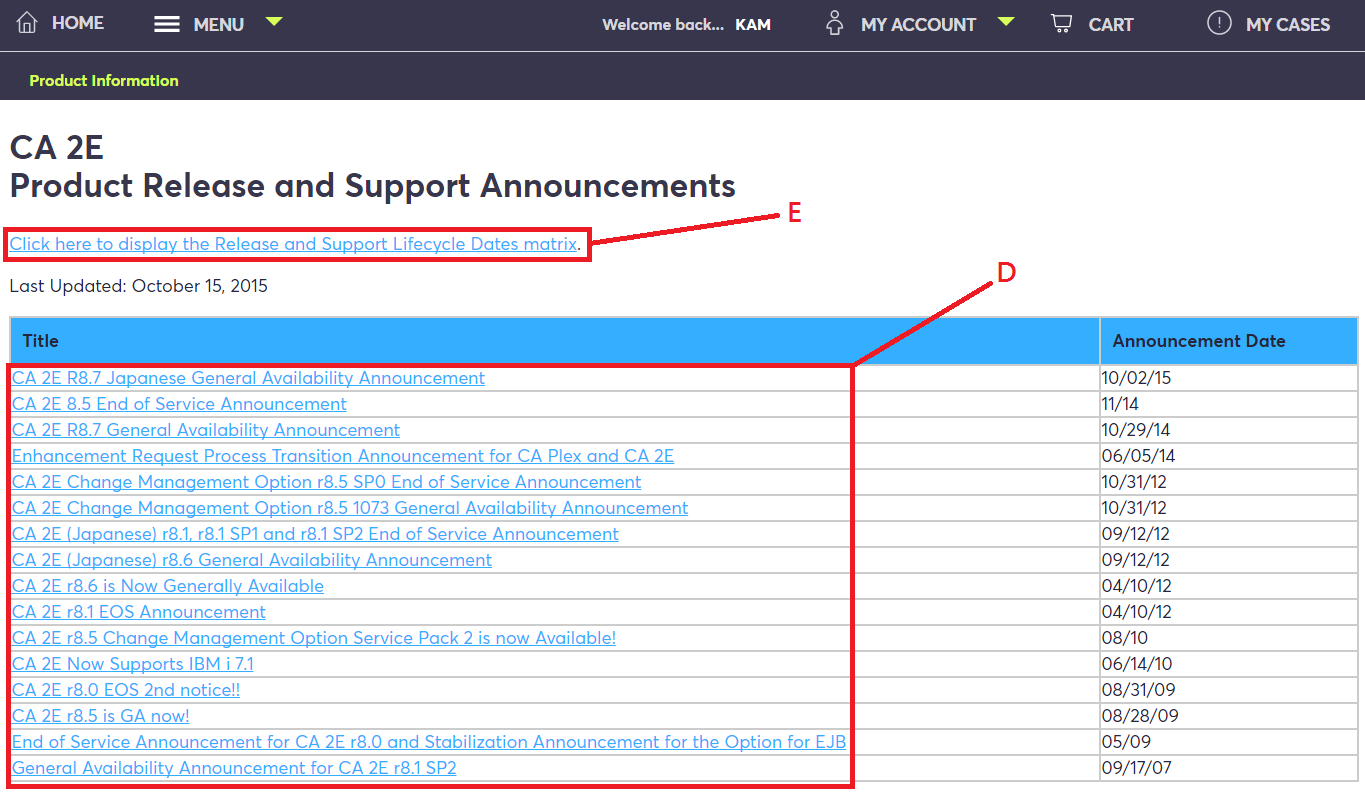
Task: Click the 08/31/09 date cell
Action: 1229,690
